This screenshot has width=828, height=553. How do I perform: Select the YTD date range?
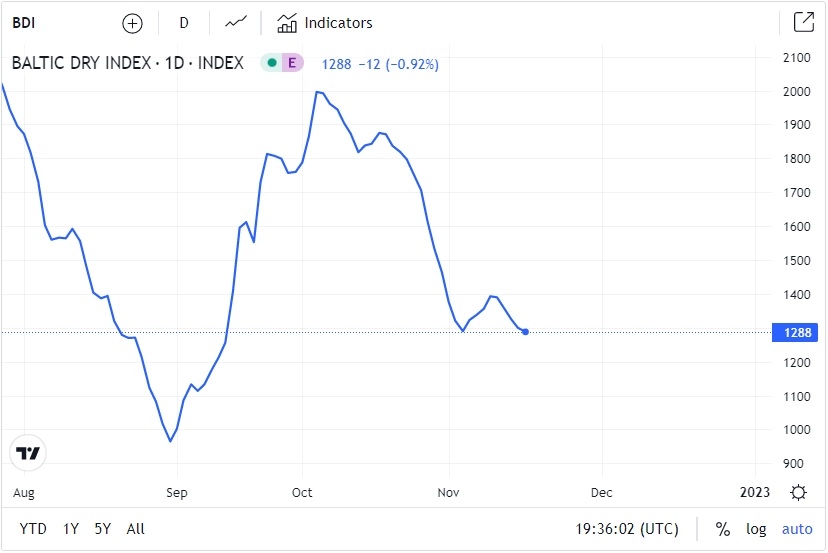[x=33, y=529]
